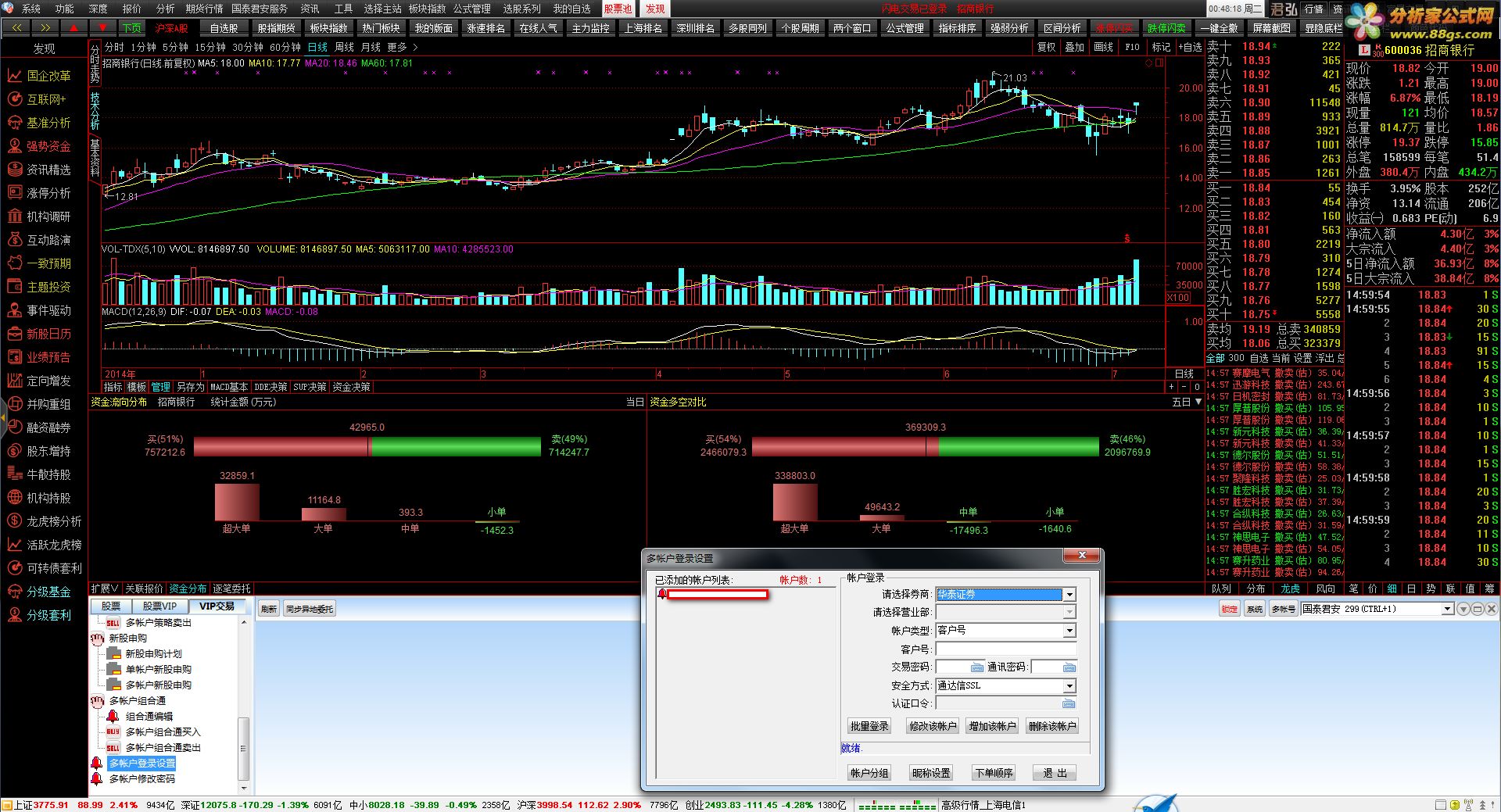
Task: Open the 系统 menu
Action: [31, 9]
